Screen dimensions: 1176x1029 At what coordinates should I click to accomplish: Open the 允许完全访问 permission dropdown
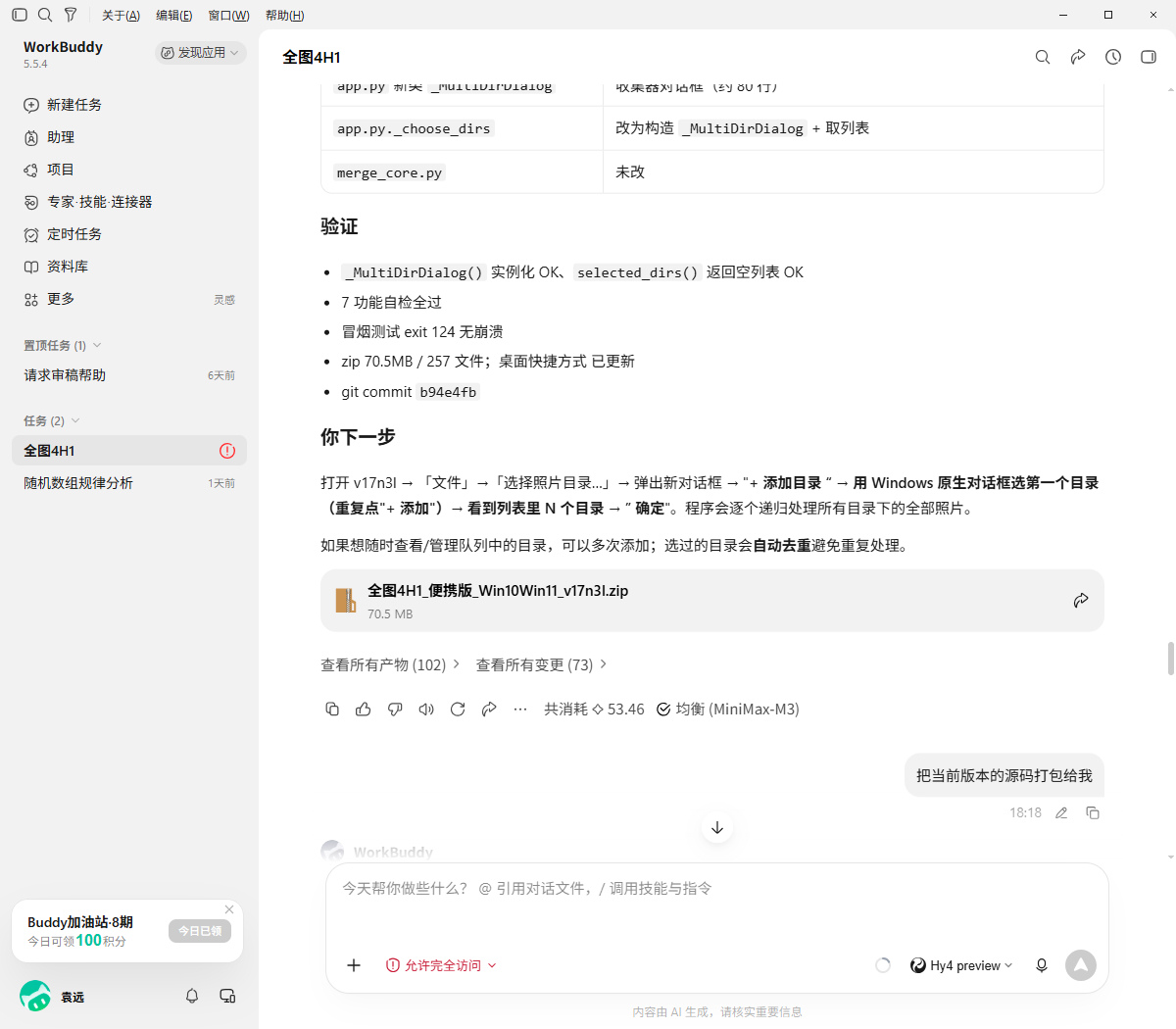point(441,965)
